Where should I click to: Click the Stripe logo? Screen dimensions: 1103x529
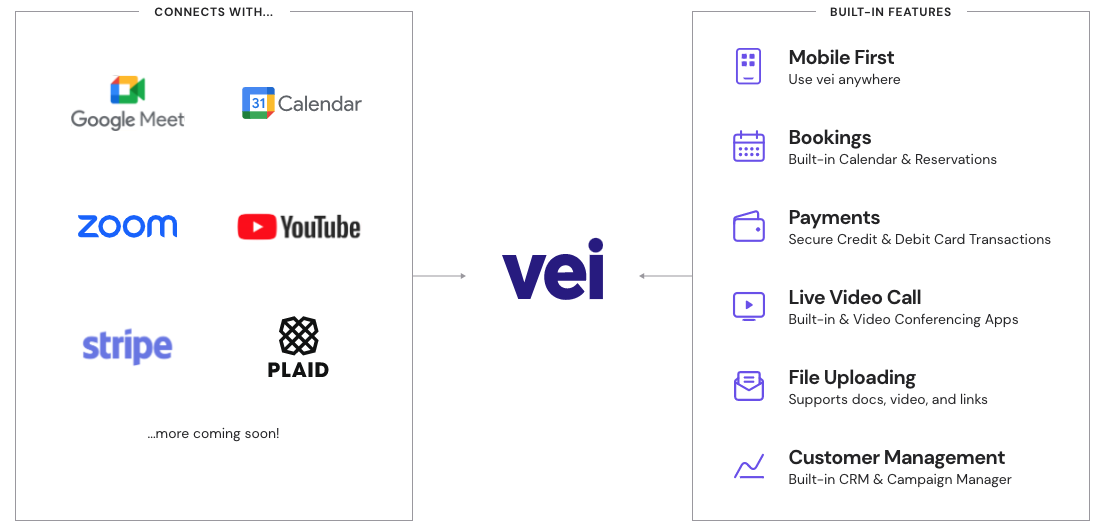[127, 347]
